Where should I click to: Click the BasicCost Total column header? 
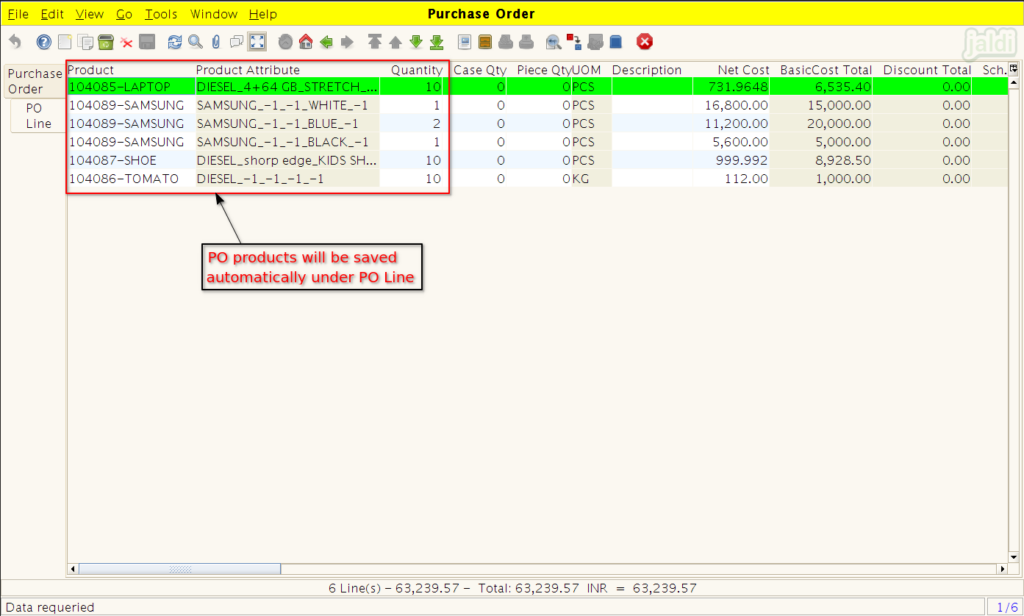coord(822,70)
